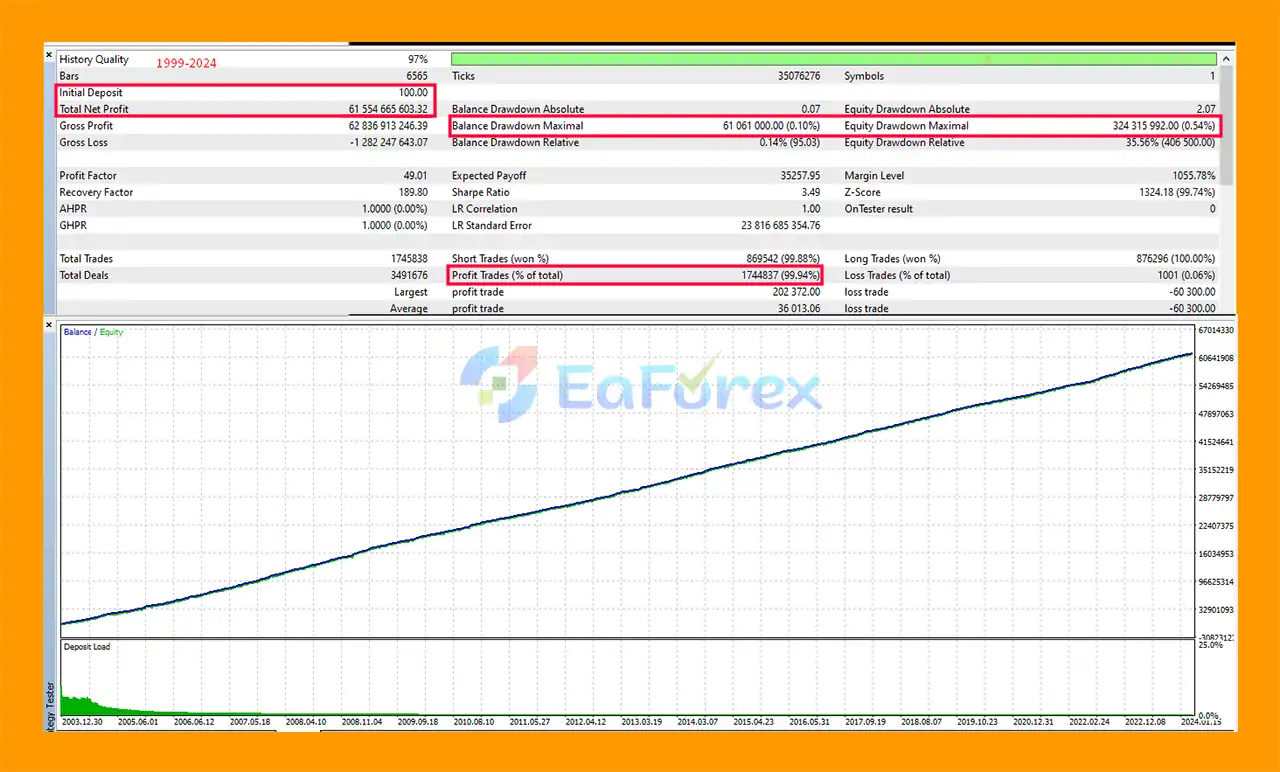Click the Sharpe Ratio row label

coord(482,192)
